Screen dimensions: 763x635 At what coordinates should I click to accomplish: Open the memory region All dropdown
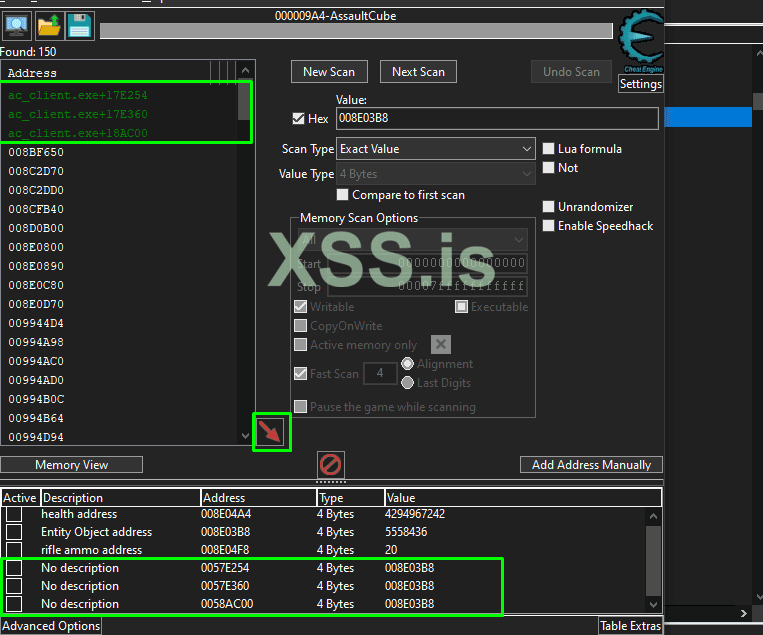(x=413, y=239)
